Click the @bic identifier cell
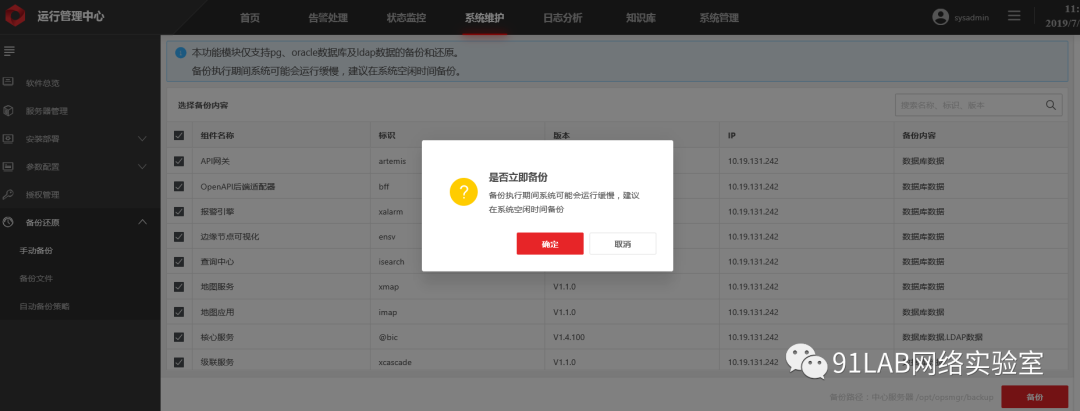The width and height of the screenshot is (1080, 411). click(x=389, y=337)
